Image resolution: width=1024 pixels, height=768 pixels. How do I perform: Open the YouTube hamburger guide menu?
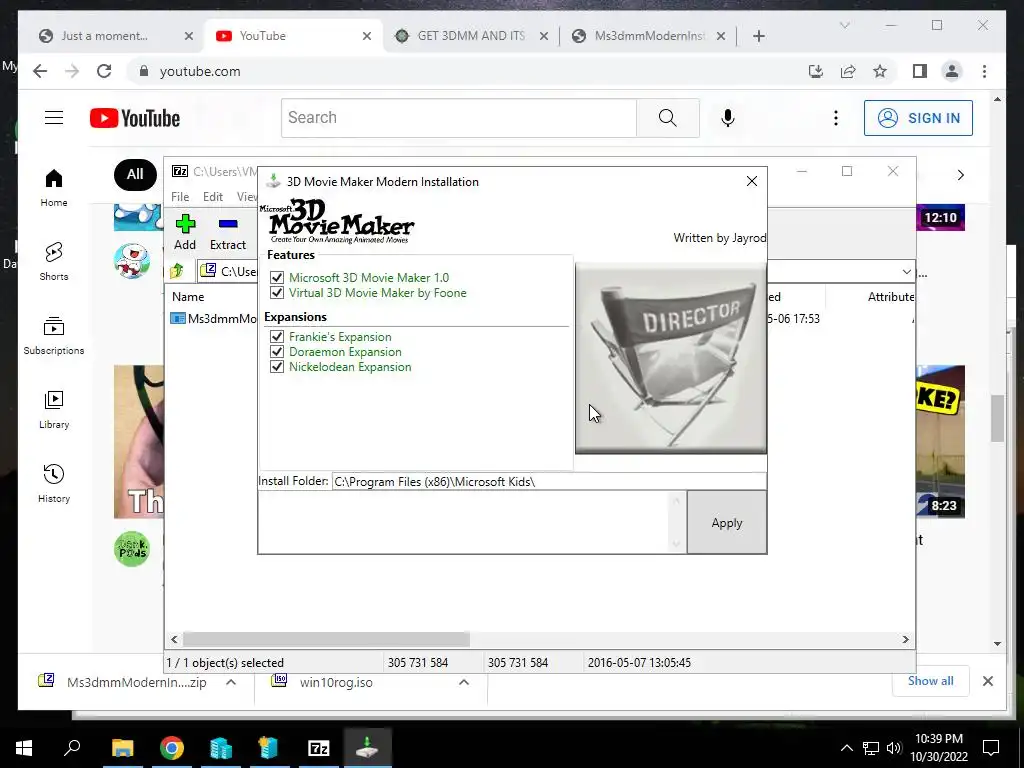pyautogui.click(x=54, y=118)
